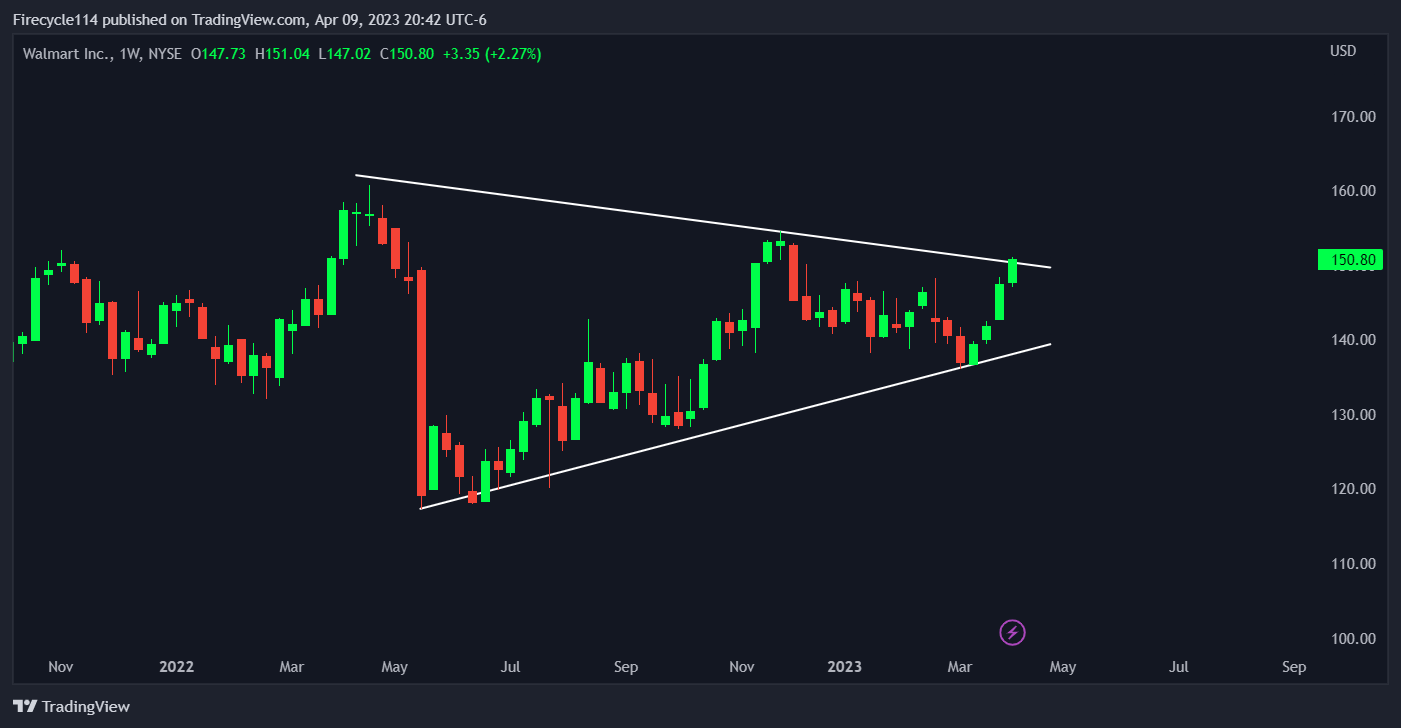
Task: Click the '2023' label on time axis
Action: point(845,667)
